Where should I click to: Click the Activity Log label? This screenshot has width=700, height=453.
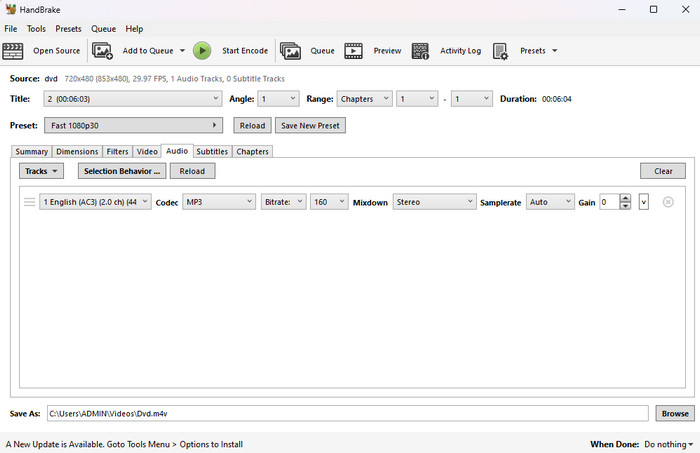(461, 51)
